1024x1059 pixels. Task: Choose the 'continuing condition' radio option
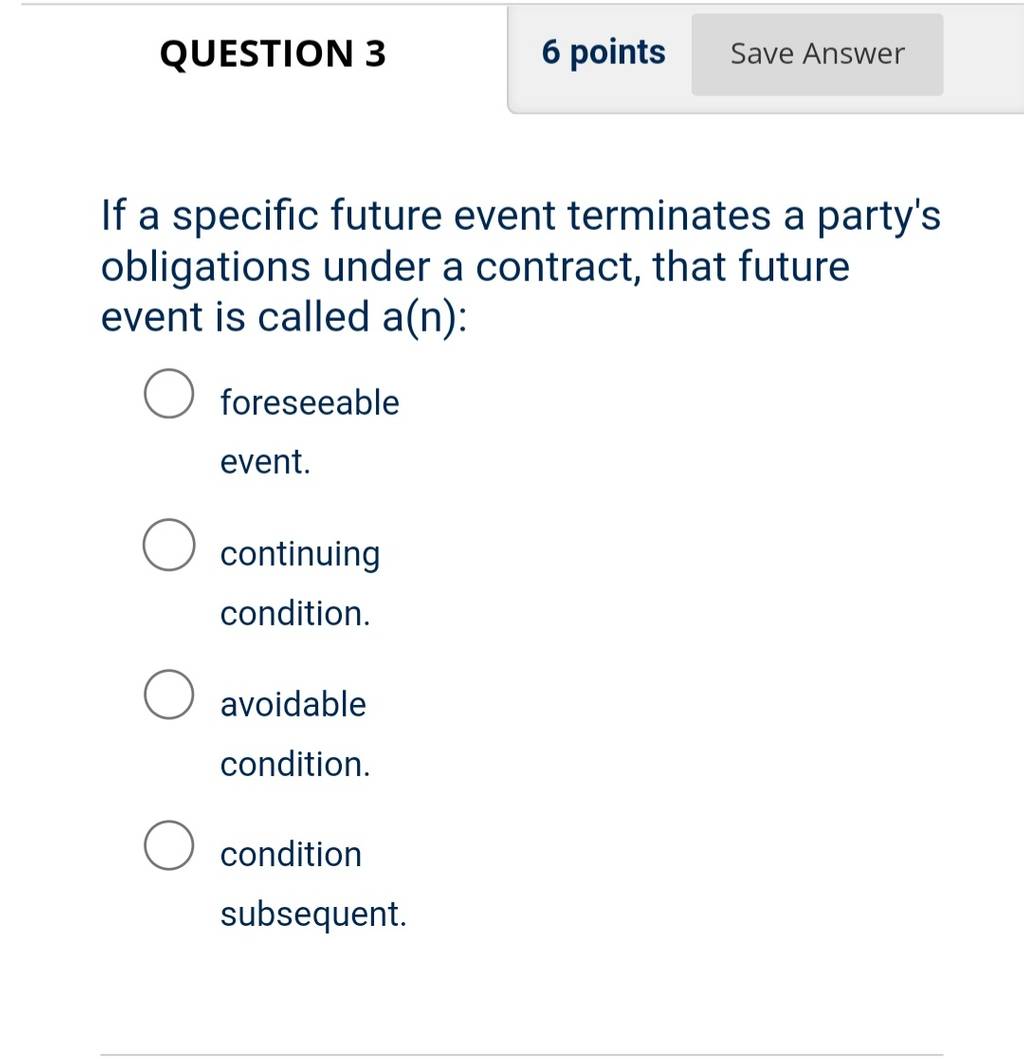(169, 545)
